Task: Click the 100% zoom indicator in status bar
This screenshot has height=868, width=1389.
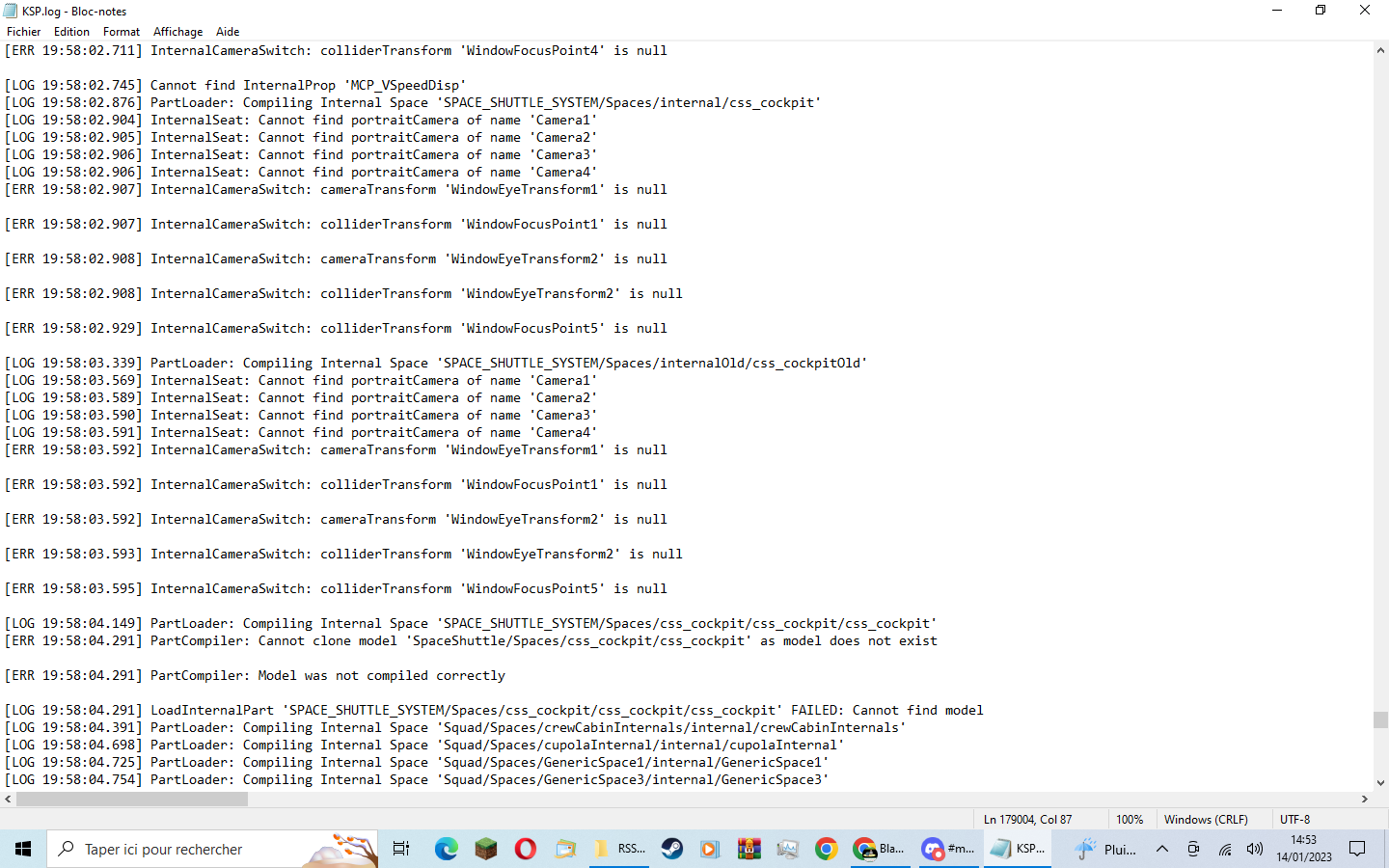Action: click(1130, 819)
